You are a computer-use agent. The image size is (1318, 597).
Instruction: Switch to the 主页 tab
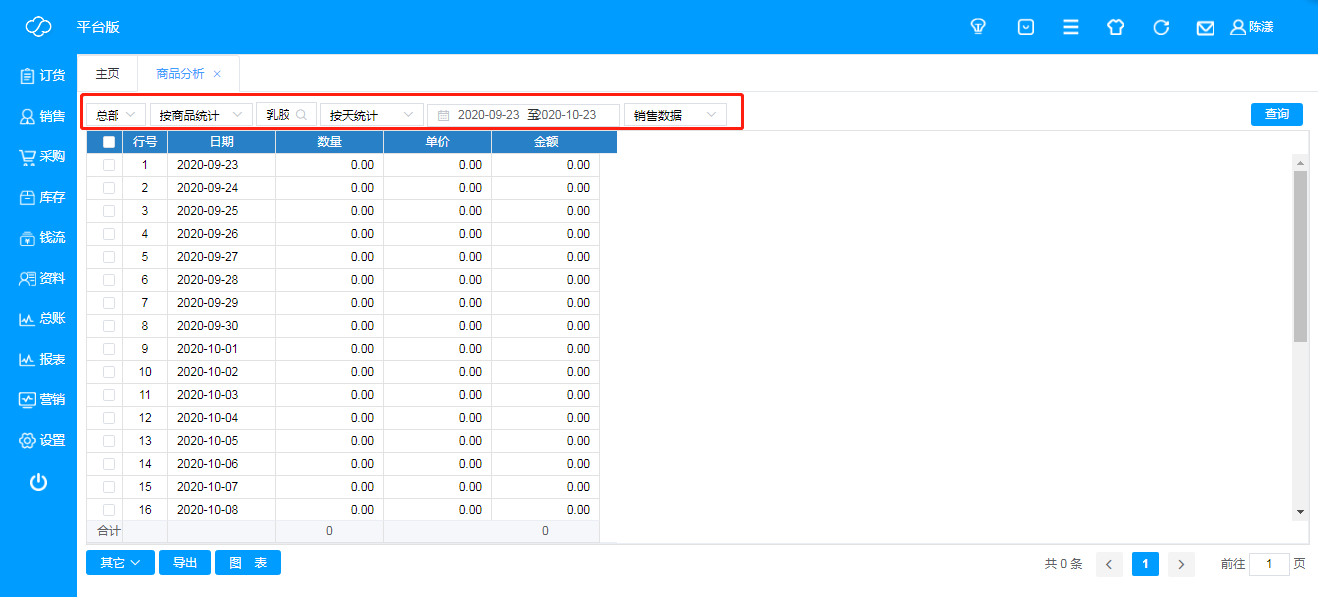107,74
